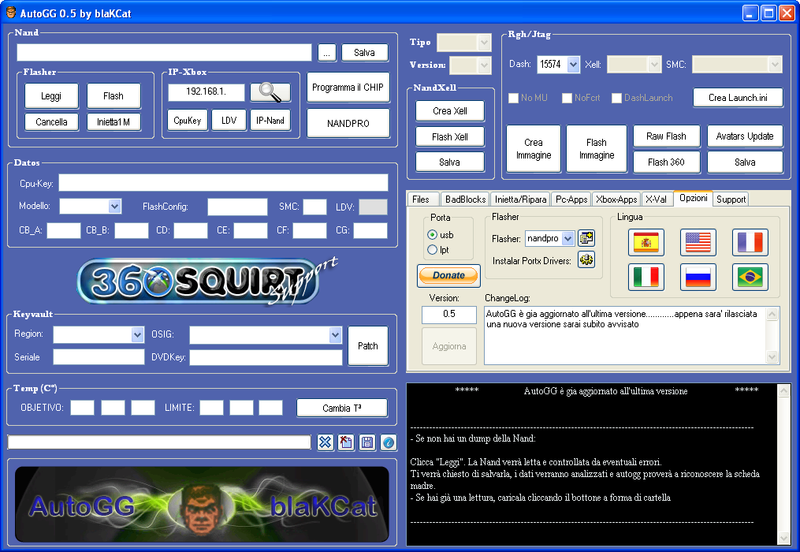Switch to the Pc-Apps tab
Viewport: 800px width, 552px height.
point(571,199)
